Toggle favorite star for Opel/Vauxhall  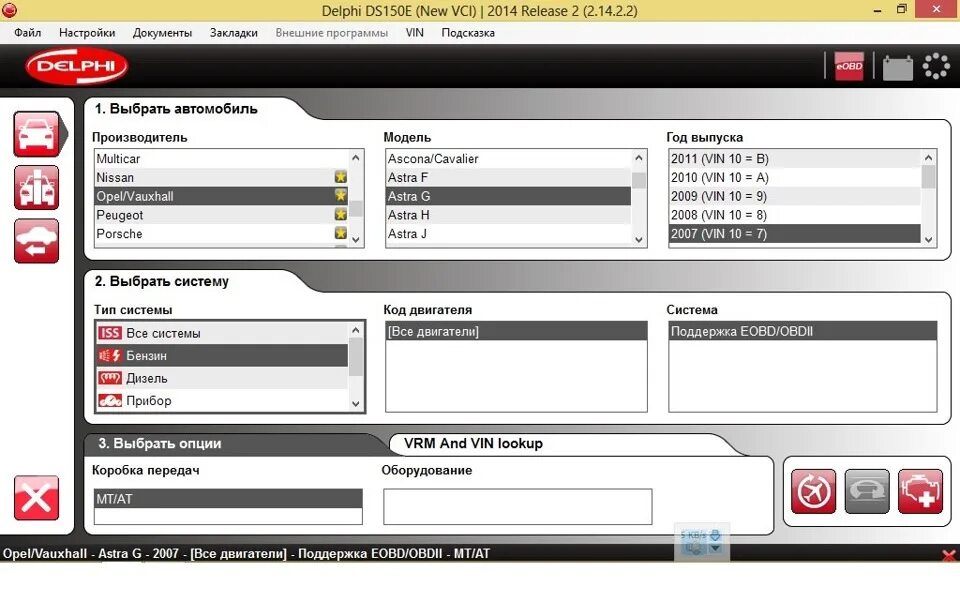click(340, 195)
